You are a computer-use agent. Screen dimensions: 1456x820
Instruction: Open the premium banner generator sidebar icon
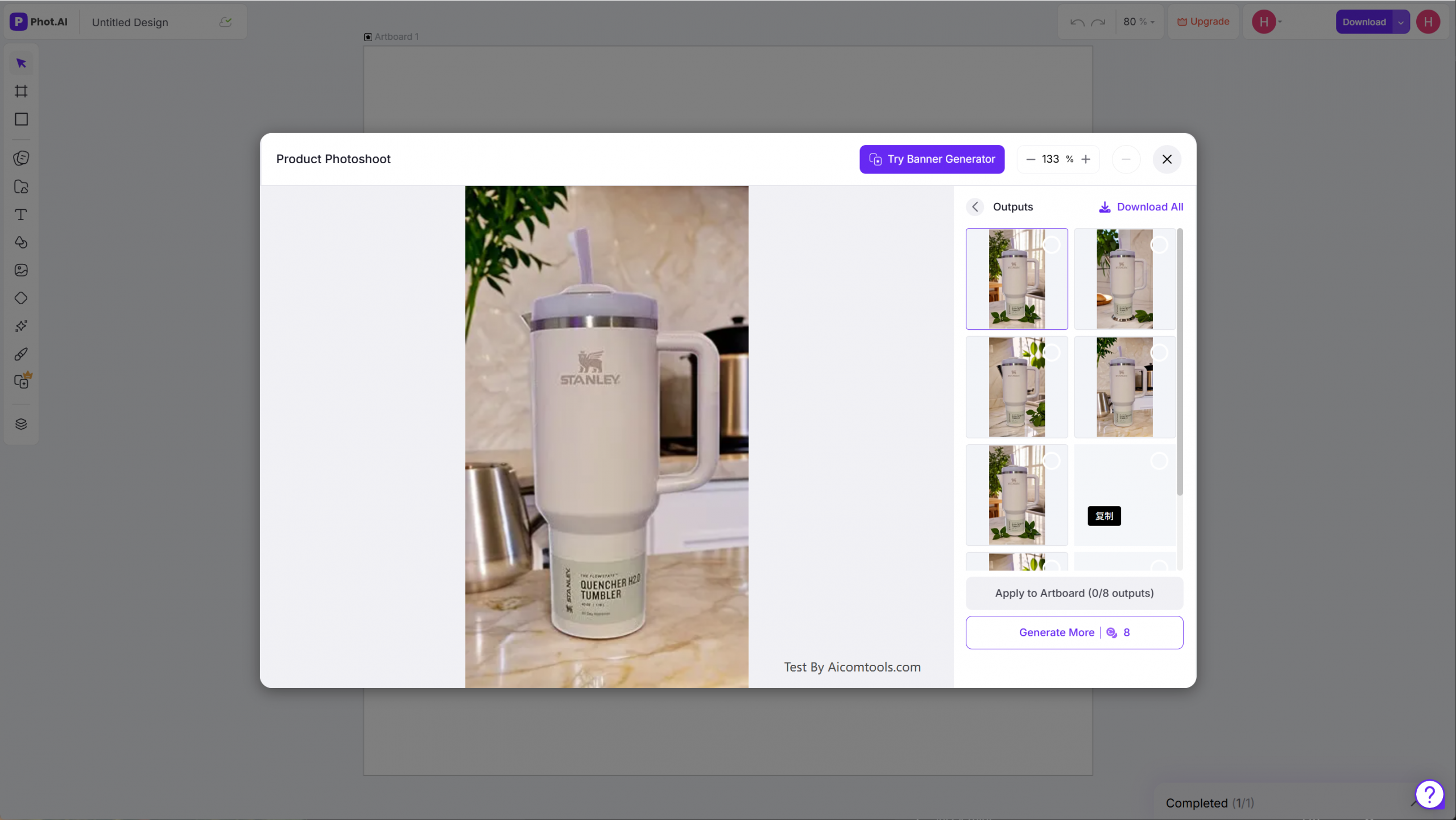coord(22,381)
